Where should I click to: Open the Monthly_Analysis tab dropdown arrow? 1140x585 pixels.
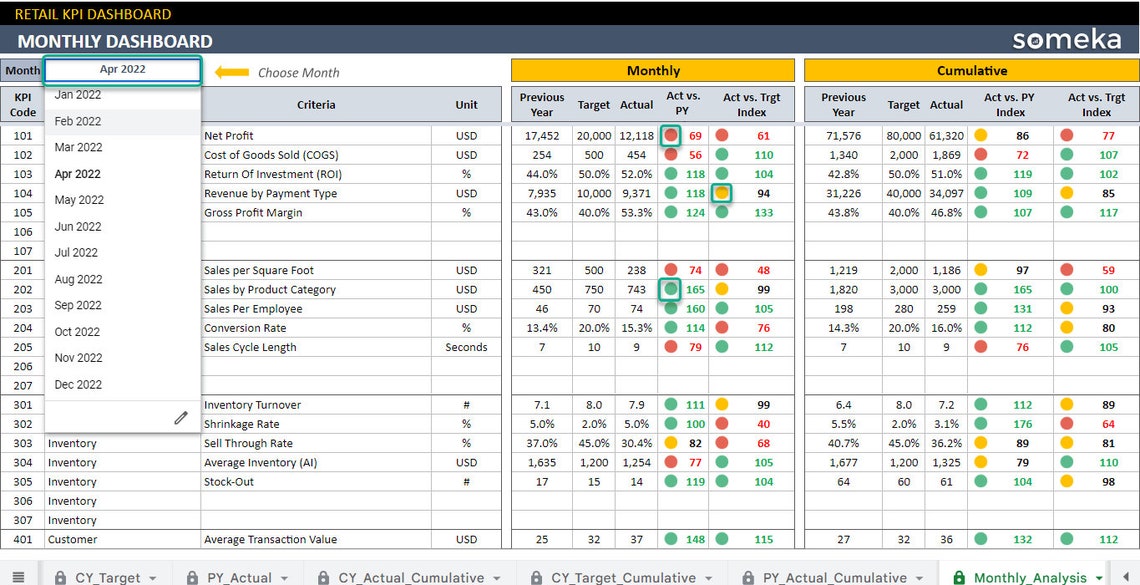[1099, 578]
